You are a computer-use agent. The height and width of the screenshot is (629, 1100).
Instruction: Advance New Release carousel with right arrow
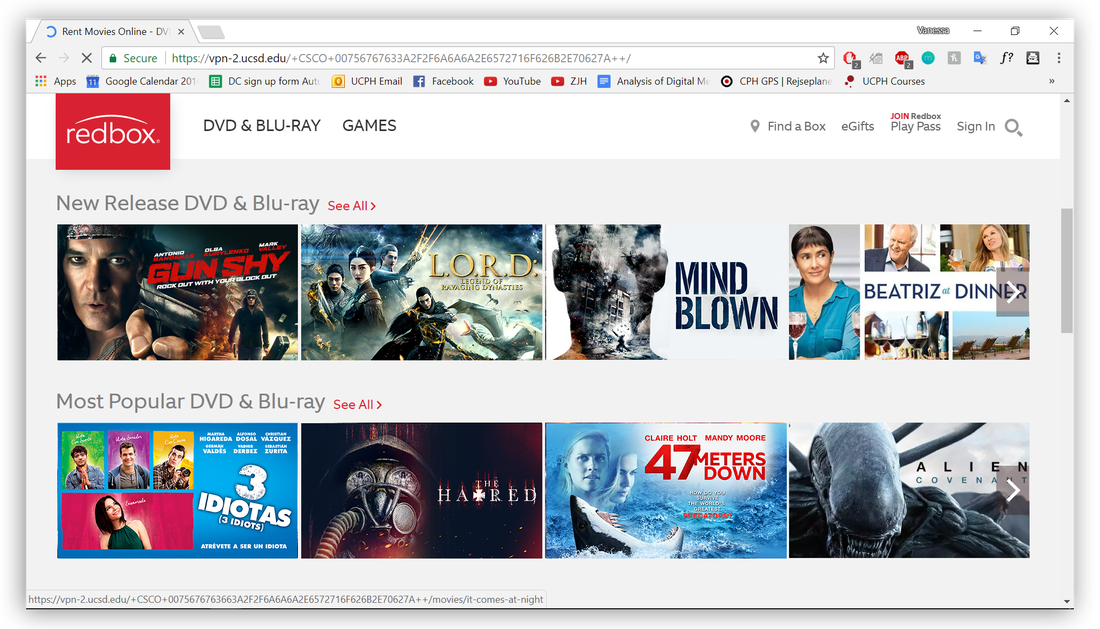1012,292
